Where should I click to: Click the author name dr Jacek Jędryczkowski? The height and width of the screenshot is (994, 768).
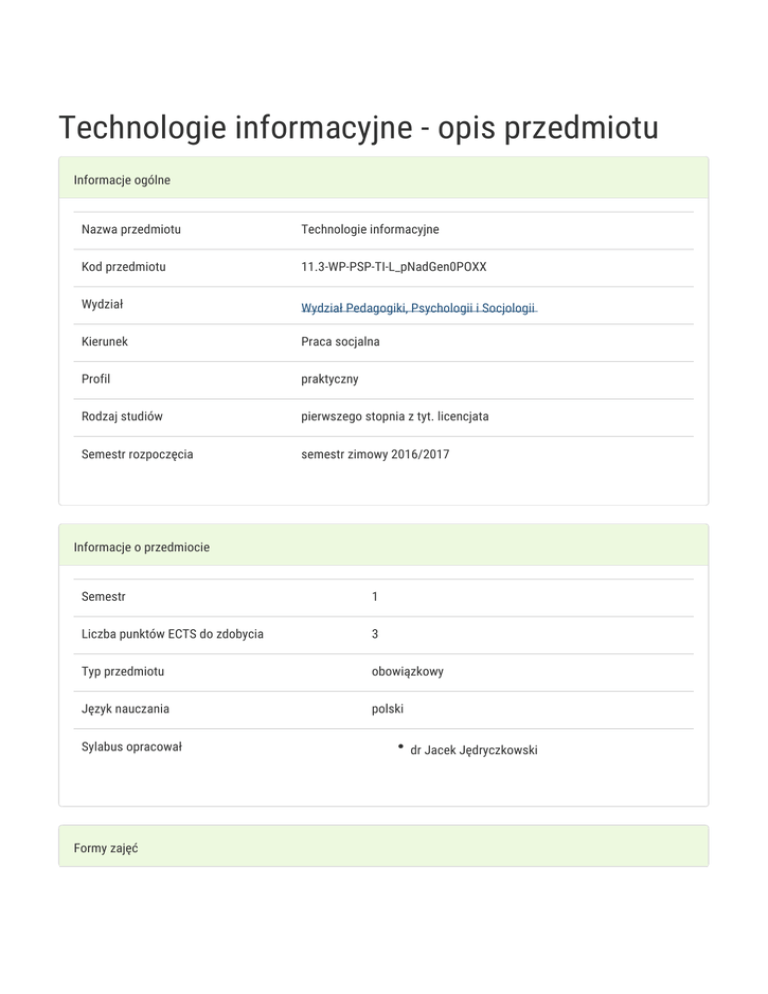(473, 749)
